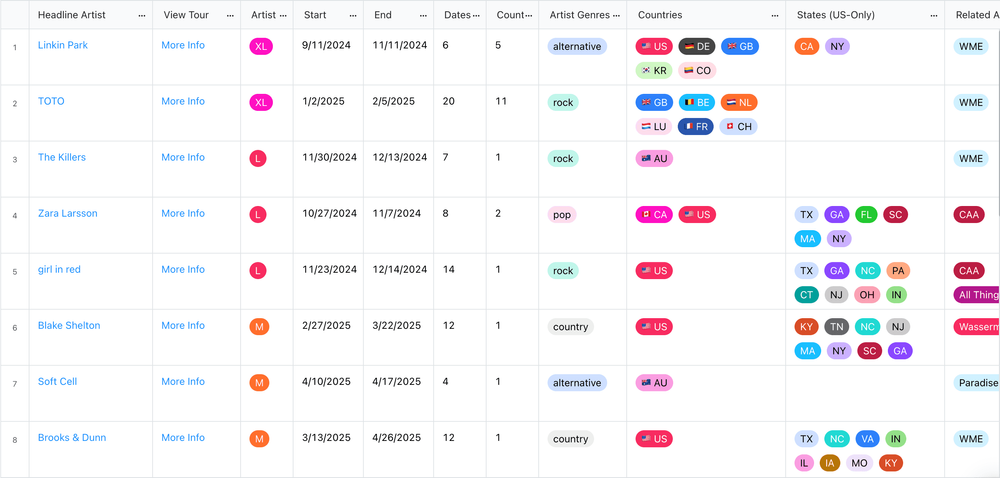Viewport: 1000px width, 478px height.
Task: Click the pop genre tag for Zara Larsson
Action: coord(562,215)
